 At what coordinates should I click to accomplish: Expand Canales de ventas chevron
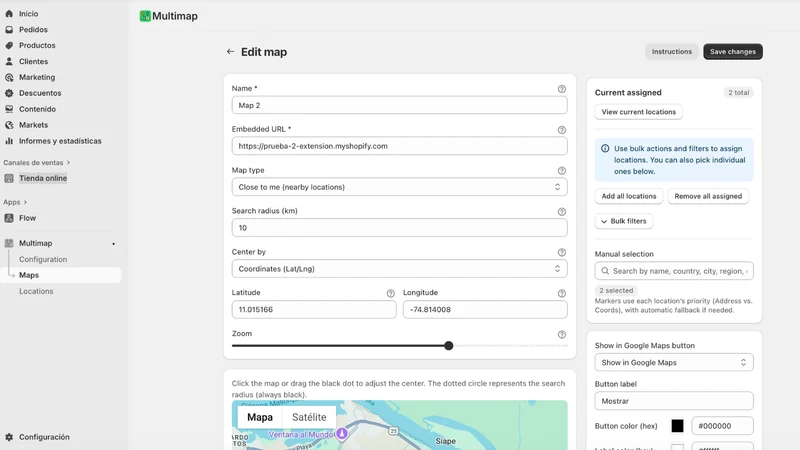pyautogui.click(x=68, y=163)
